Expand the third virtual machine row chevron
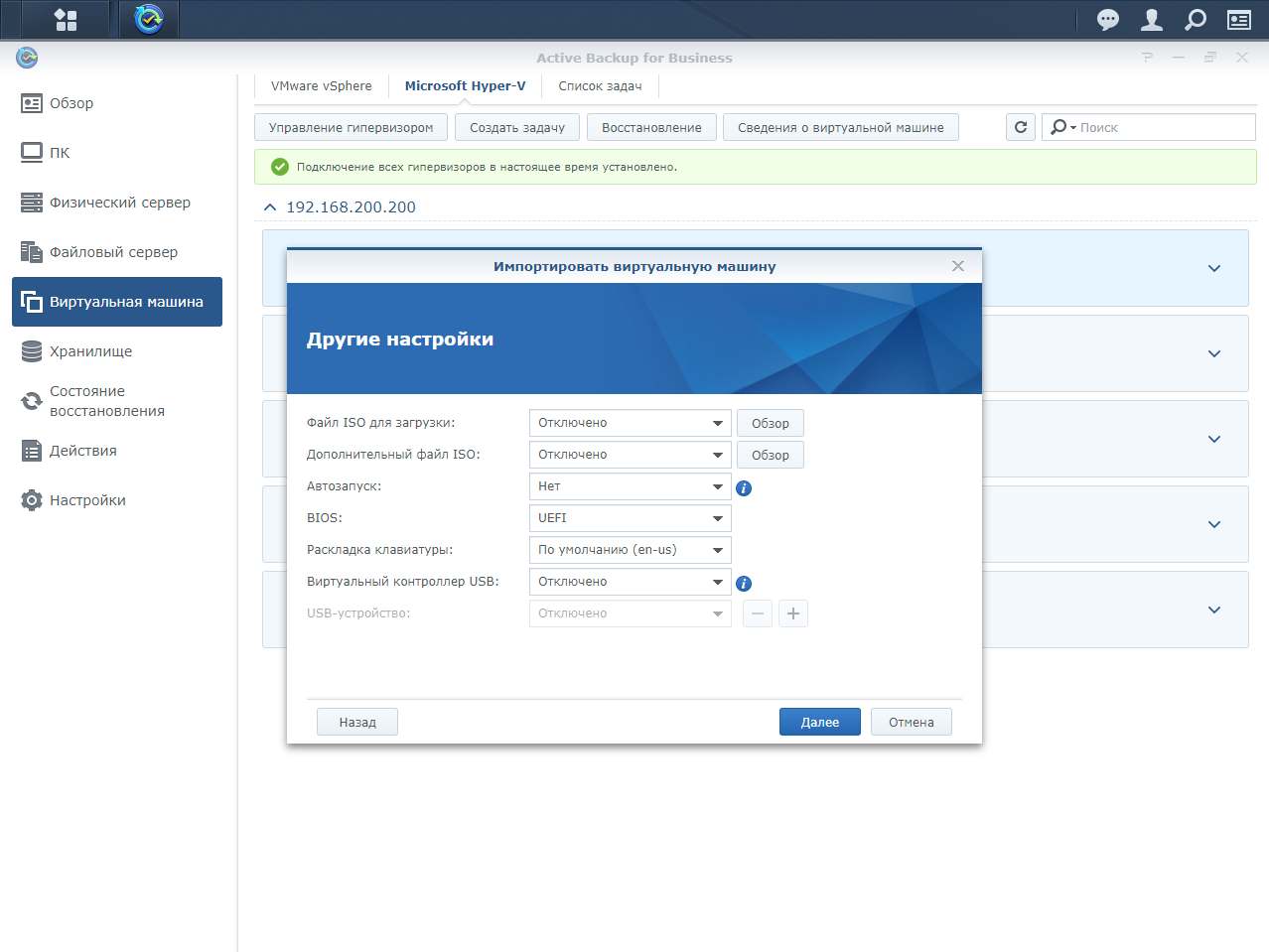 (x=1214, y=439)
